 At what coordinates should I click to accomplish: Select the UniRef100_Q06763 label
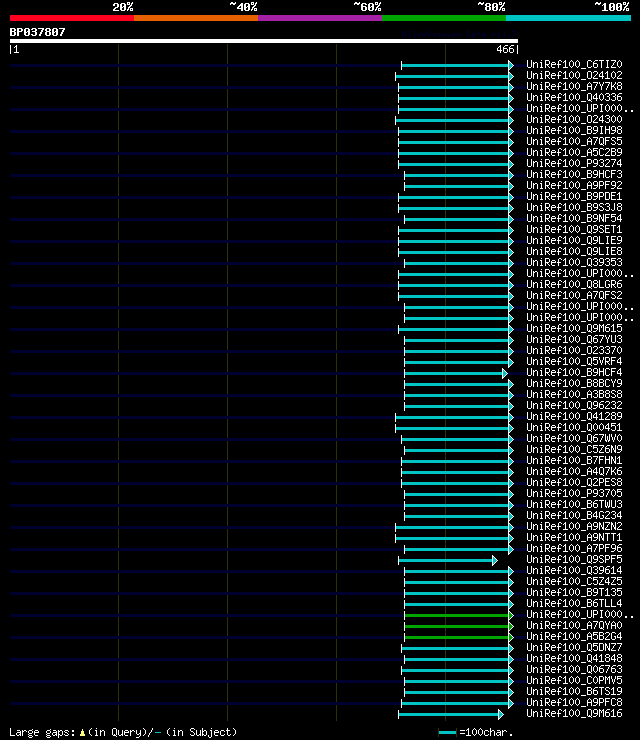574,669
